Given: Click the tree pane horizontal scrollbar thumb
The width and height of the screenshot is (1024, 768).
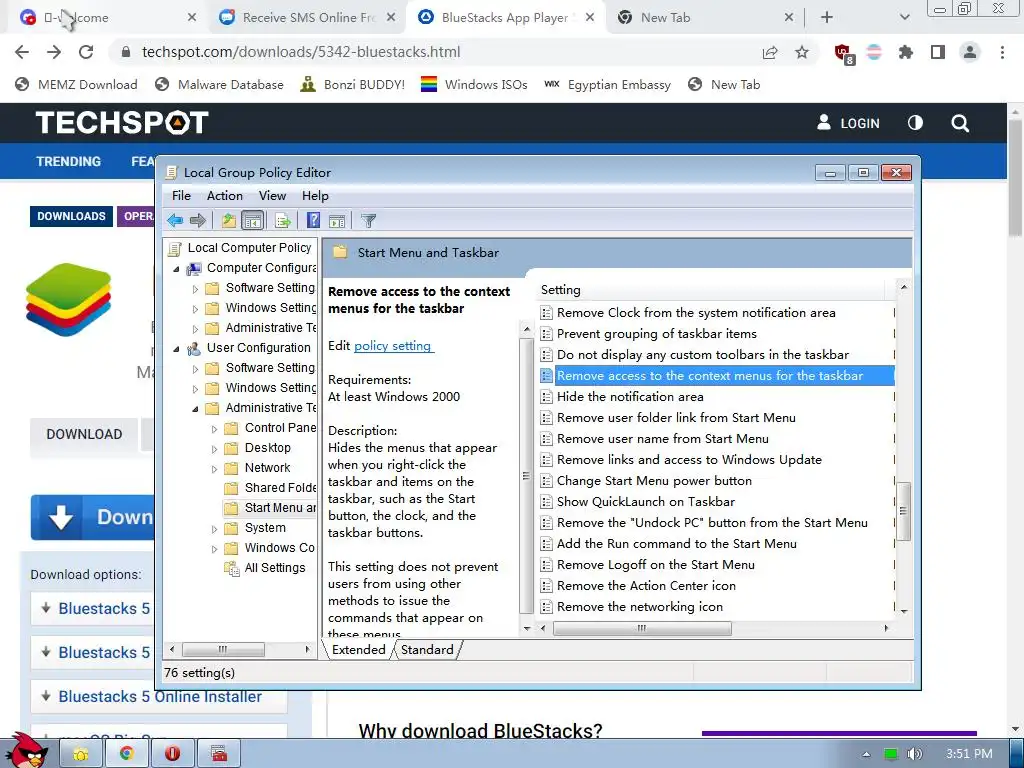Looking at the screenshot, I should pos(223,650).
